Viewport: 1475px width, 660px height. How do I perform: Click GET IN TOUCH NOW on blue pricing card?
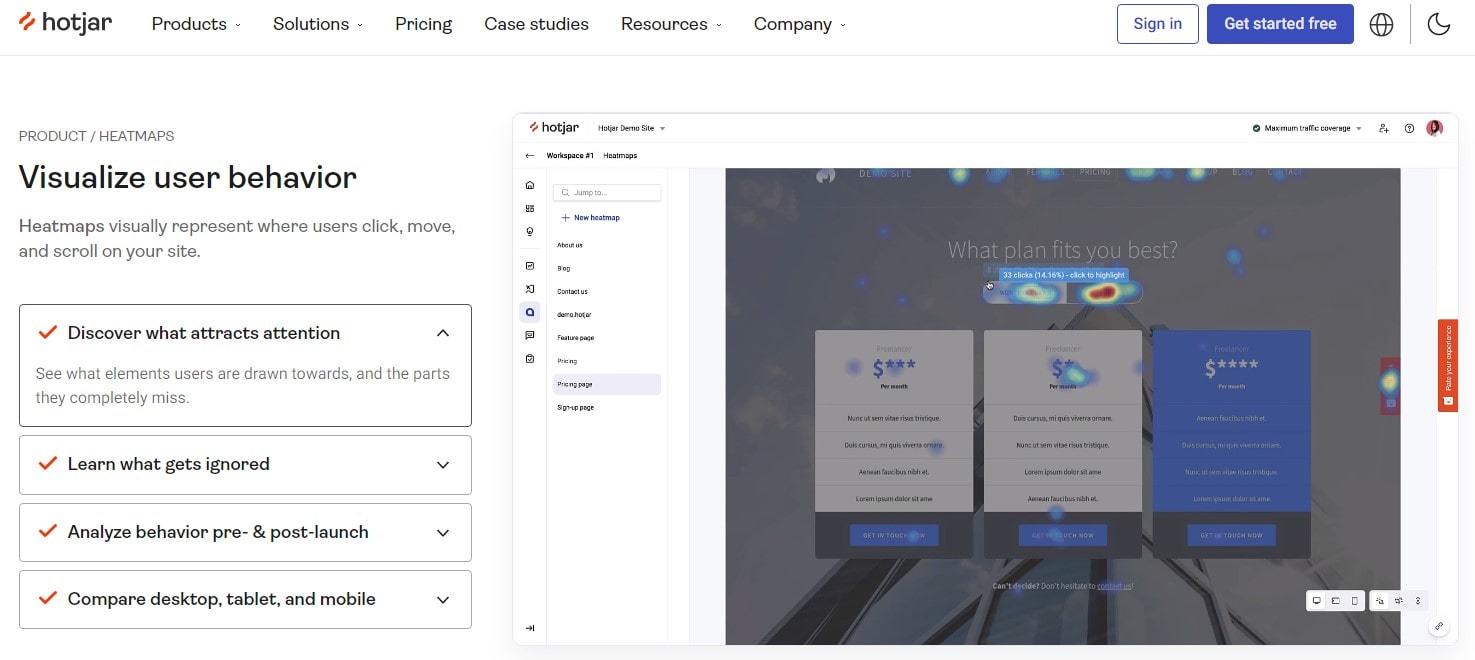pyautogui.click(x=1231, y=535)
